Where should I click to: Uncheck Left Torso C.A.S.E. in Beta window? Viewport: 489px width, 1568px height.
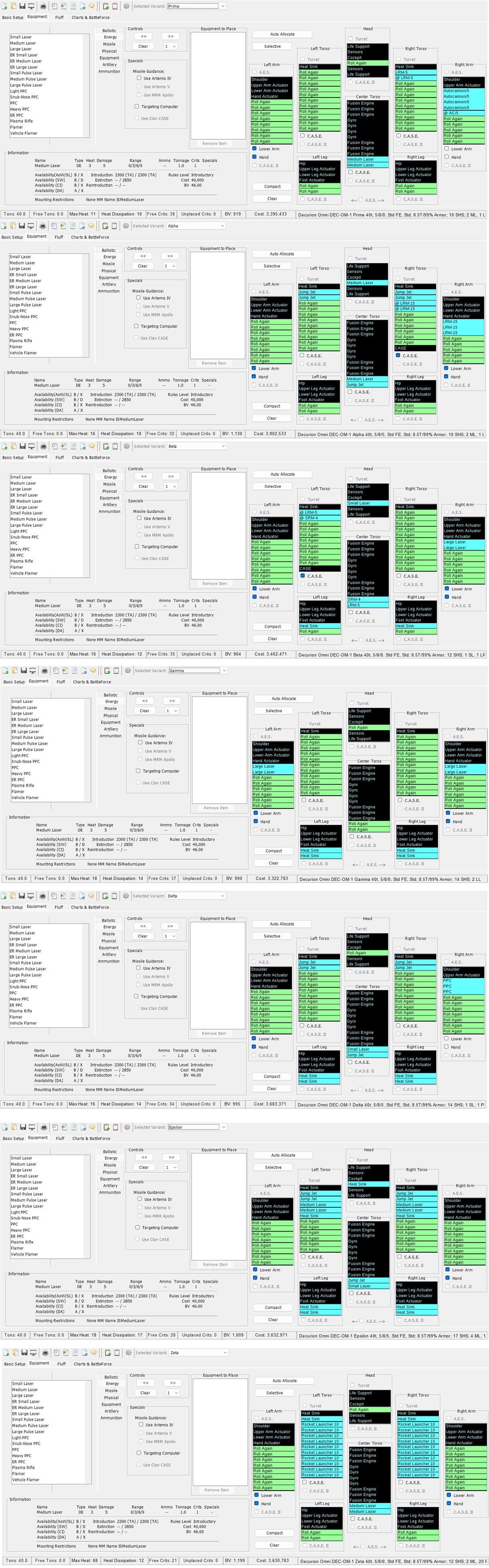tap(302, 576)
